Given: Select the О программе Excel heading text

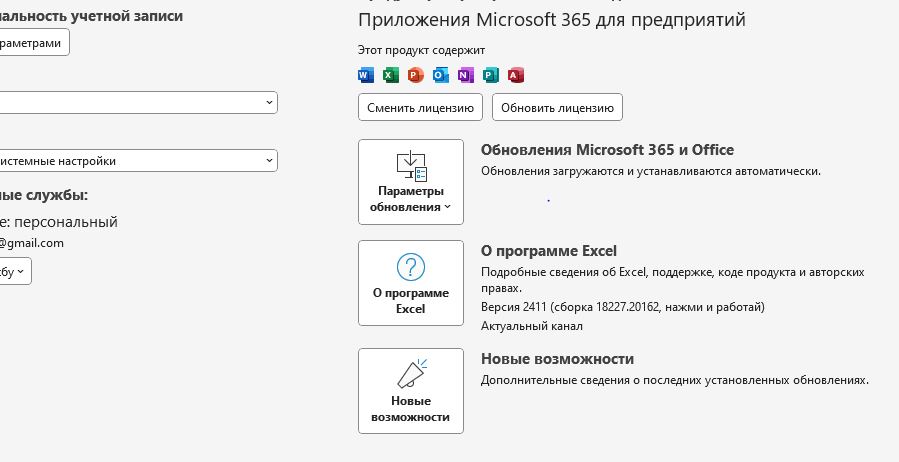Looking at the screenshot, I should coord(549,251).
